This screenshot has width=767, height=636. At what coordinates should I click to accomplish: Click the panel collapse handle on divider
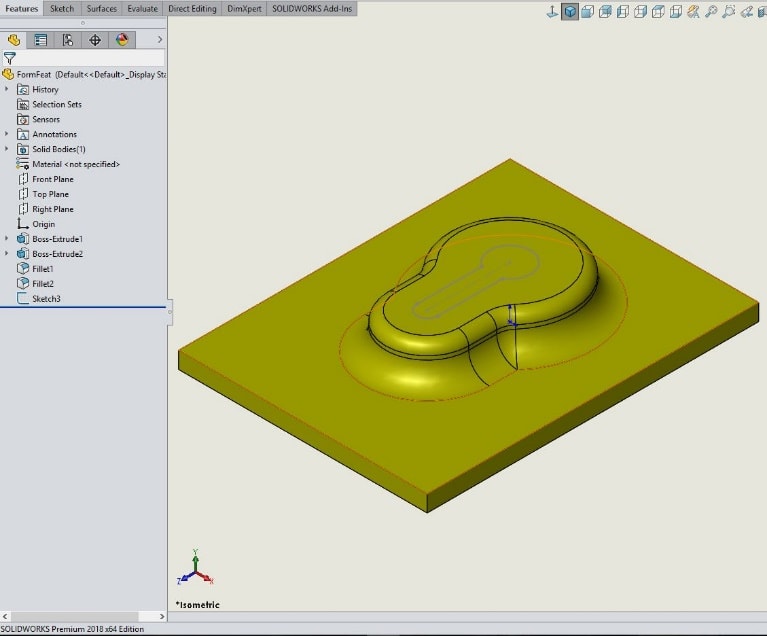[x=169, y=312]
